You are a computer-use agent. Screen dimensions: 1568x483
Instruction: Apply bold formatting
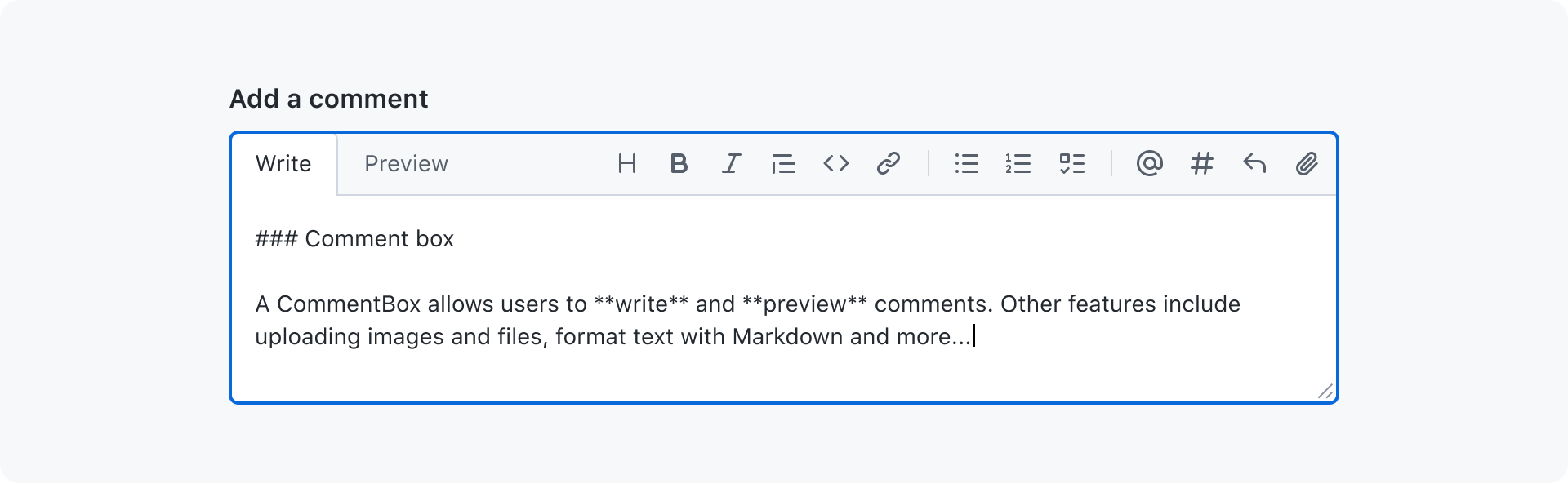tap(679, 163)
